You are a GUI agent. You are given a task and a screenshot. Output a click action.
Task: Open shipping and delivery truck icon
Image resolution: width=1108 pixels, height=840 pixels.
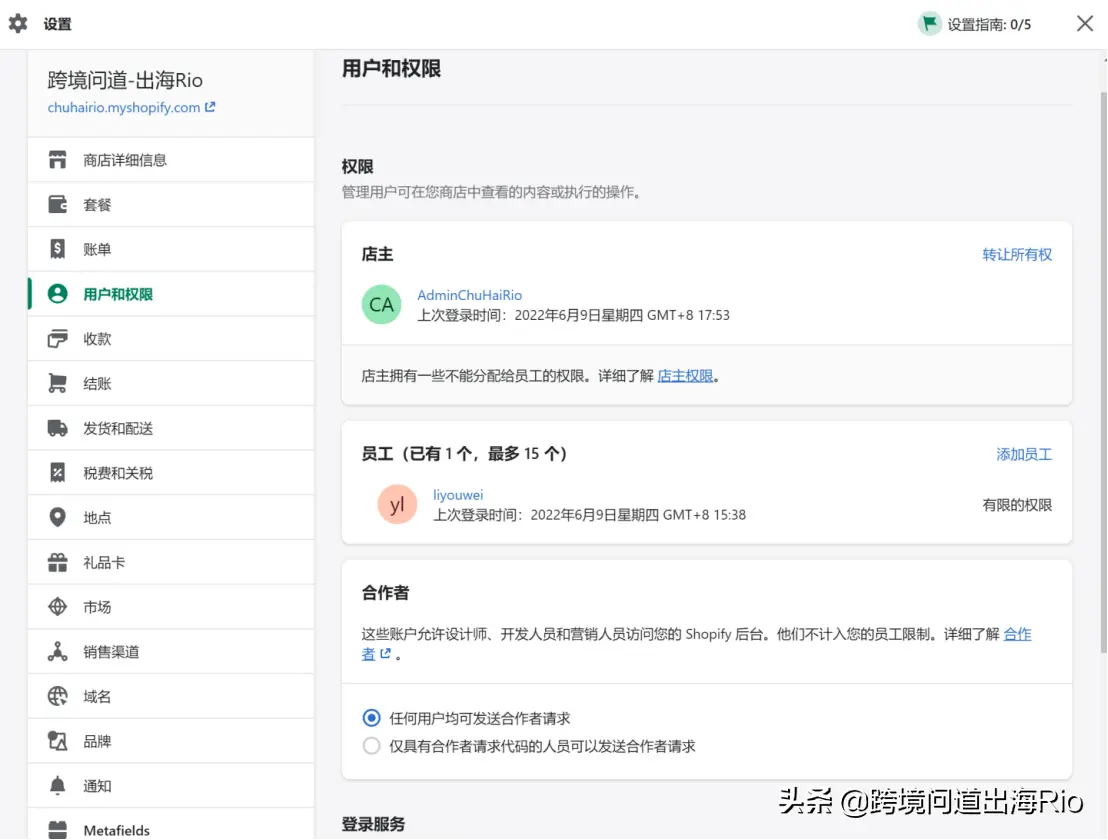pyautogui.click(x=58, y=428)
